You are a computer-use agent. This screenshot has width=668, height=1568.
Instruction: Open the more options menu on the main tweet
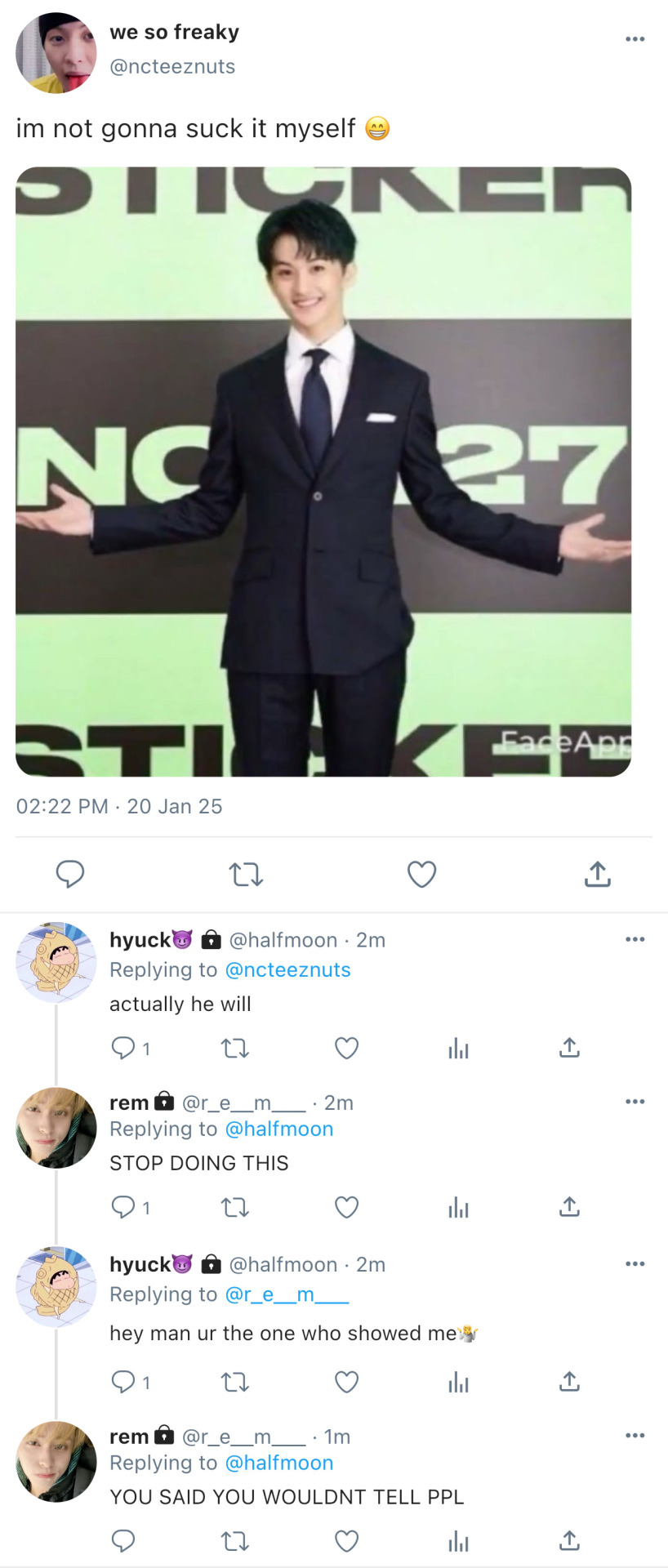[x=635, y=39]
